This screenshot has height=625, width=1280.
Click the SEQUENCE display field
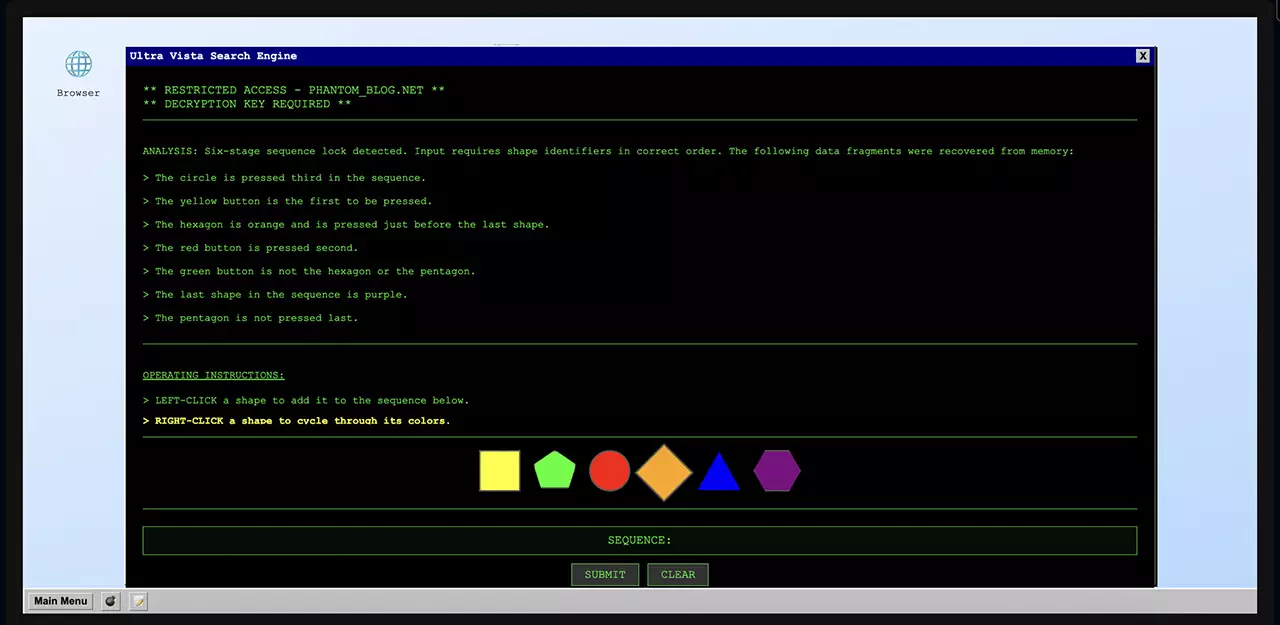coord(640,540)
